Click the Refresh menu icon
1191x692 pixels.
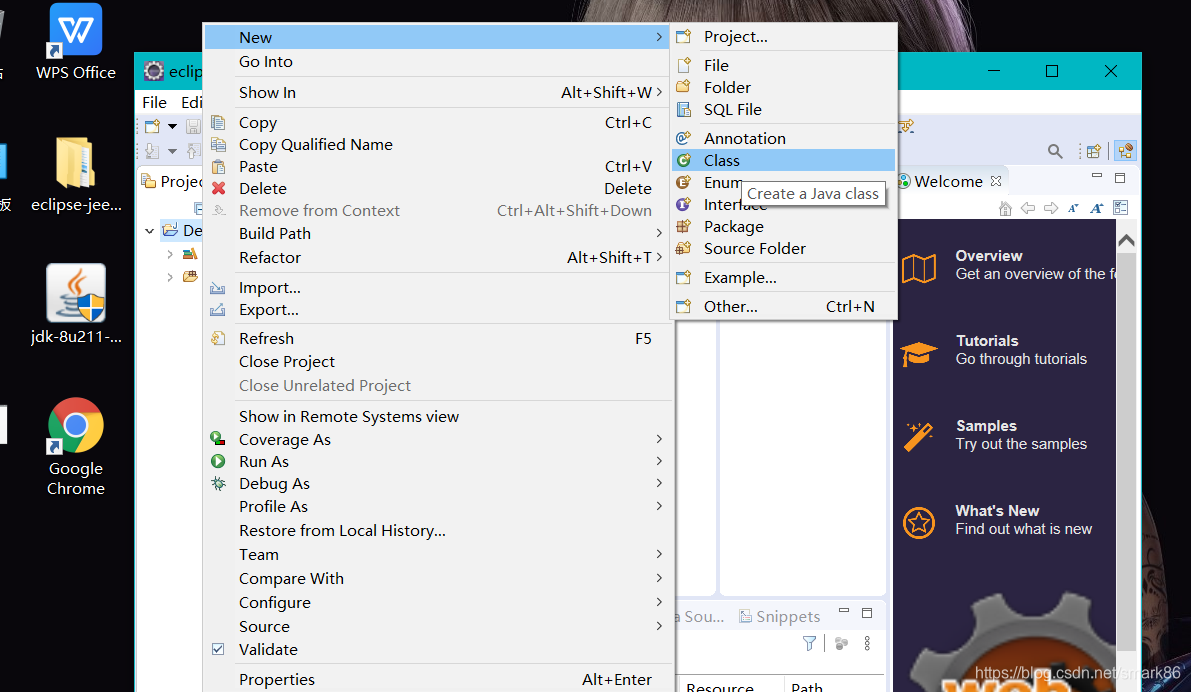[218, 338]
